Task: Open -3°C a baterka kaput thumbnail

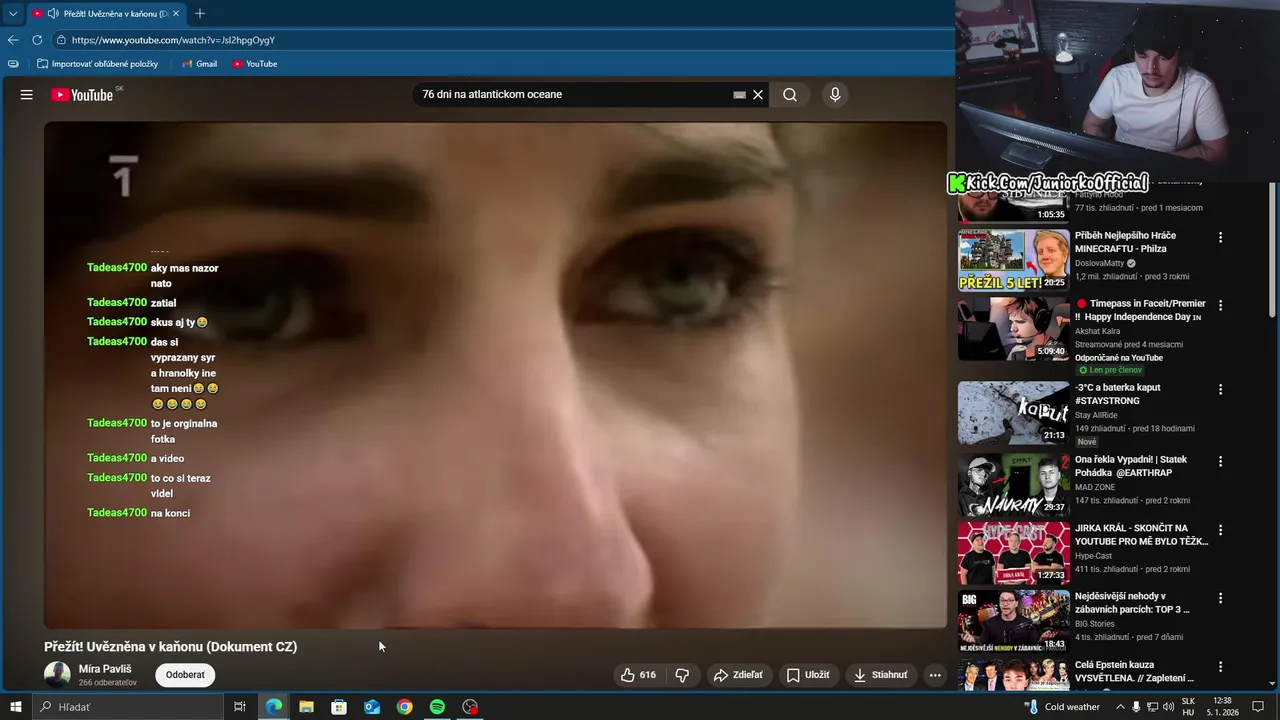Action: point(1014,412)
